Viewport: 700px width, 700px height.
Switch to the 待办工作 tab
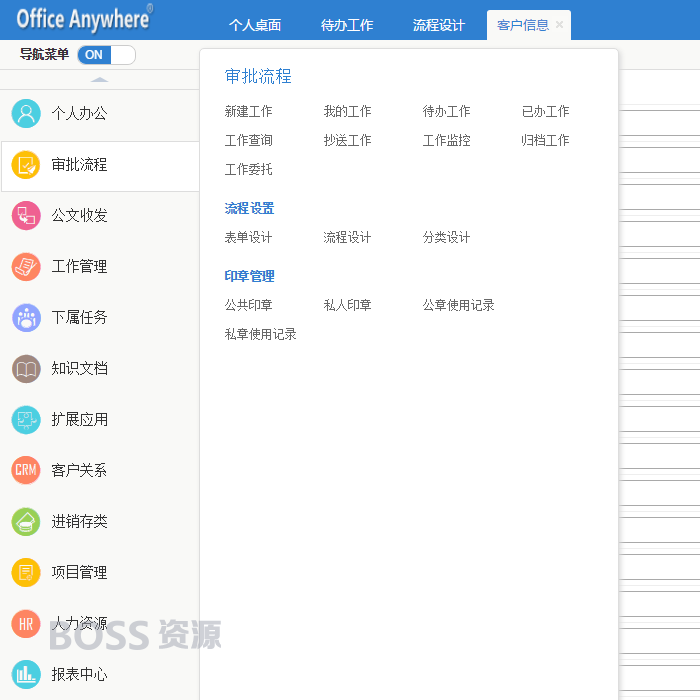[347, 25]
